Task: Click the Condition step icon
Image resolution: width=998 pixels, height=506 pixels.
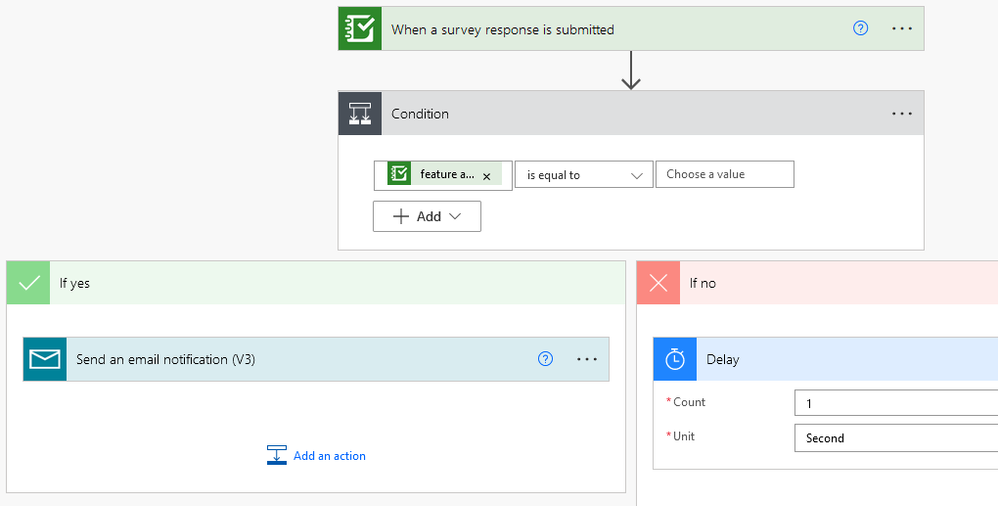Action: point(359,114)
